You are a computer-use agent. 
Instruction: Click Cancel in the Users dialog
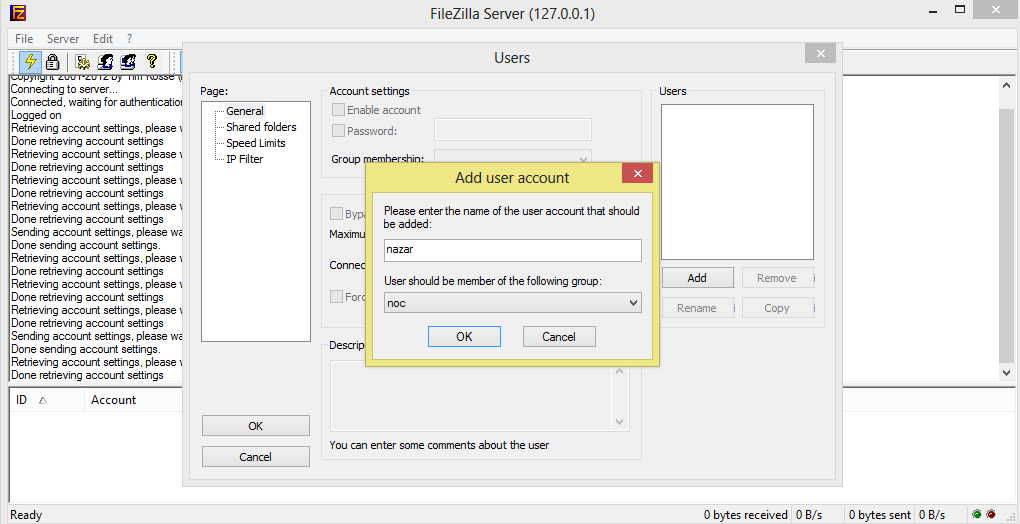[256, 456]
